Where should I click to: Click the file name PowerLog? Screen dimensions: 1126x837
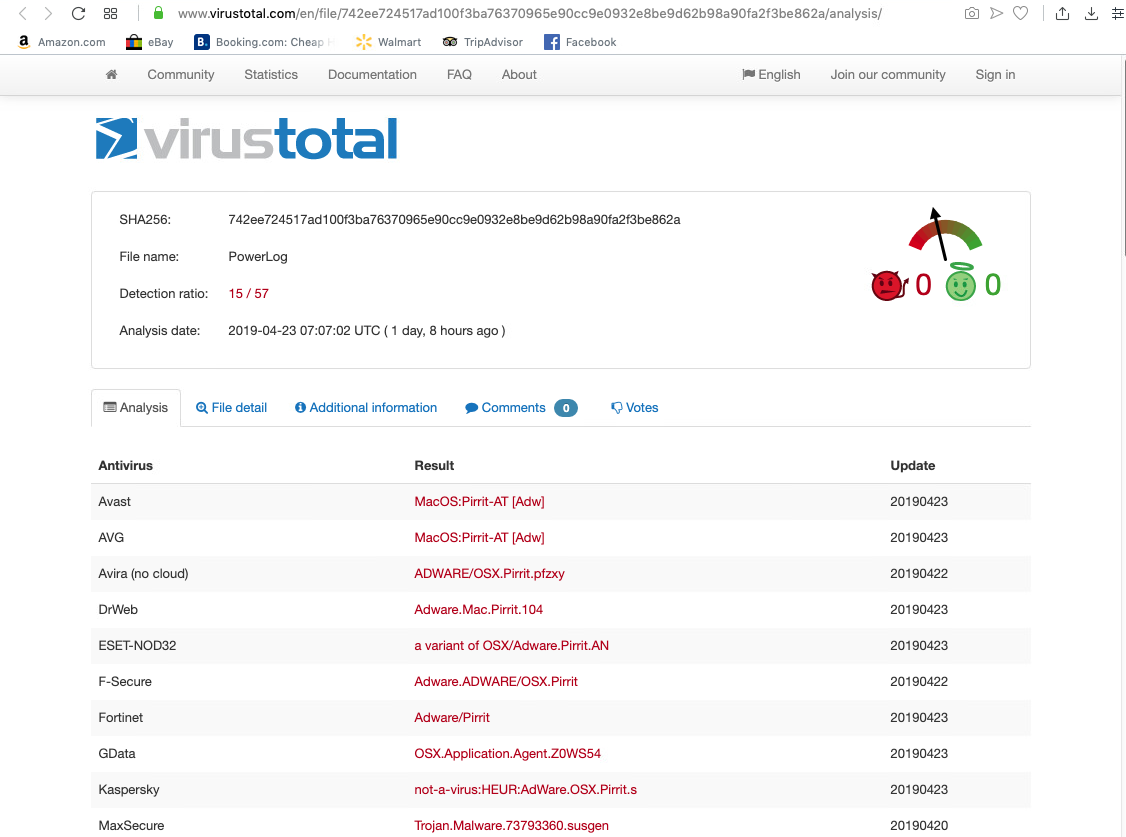point(258,257)
